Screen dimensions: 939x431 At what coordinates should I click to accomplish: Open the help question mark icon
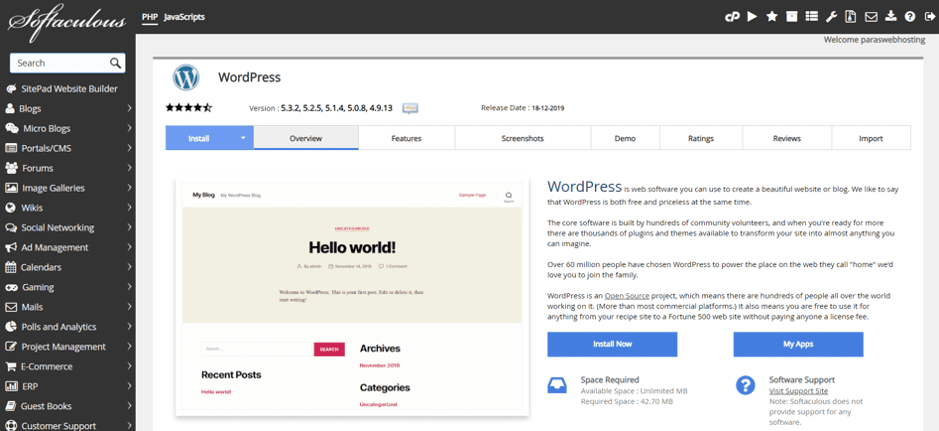tap(910, 17)
